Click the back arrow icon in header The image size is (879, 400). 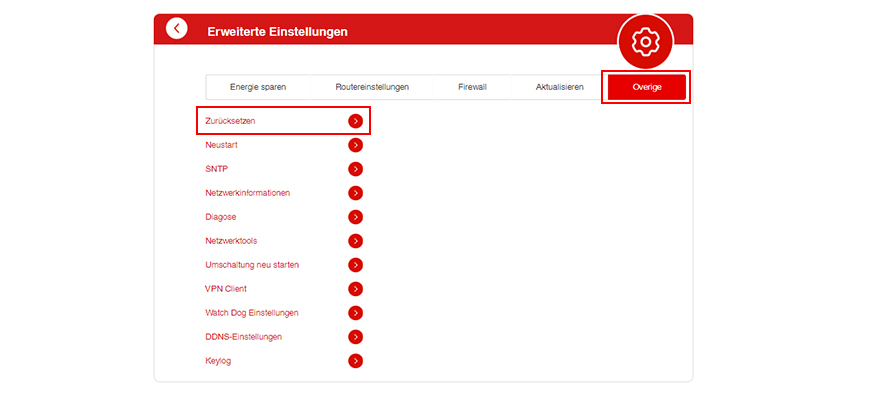click(177, 29)
